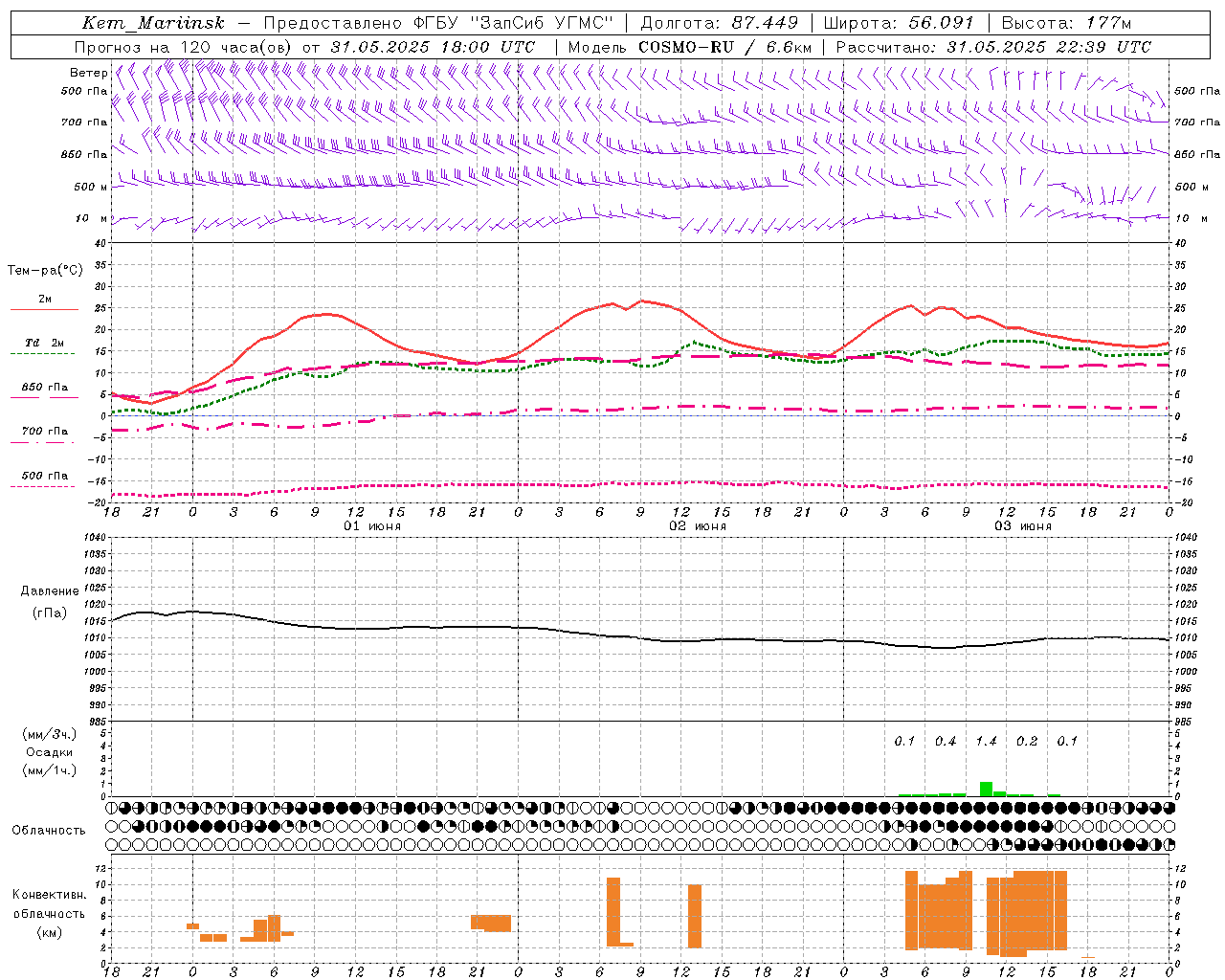The height and width of the screenshot is (980, 1225).
Task: Select the Облачность cloud cover label
Action: [x=49, y=830]
